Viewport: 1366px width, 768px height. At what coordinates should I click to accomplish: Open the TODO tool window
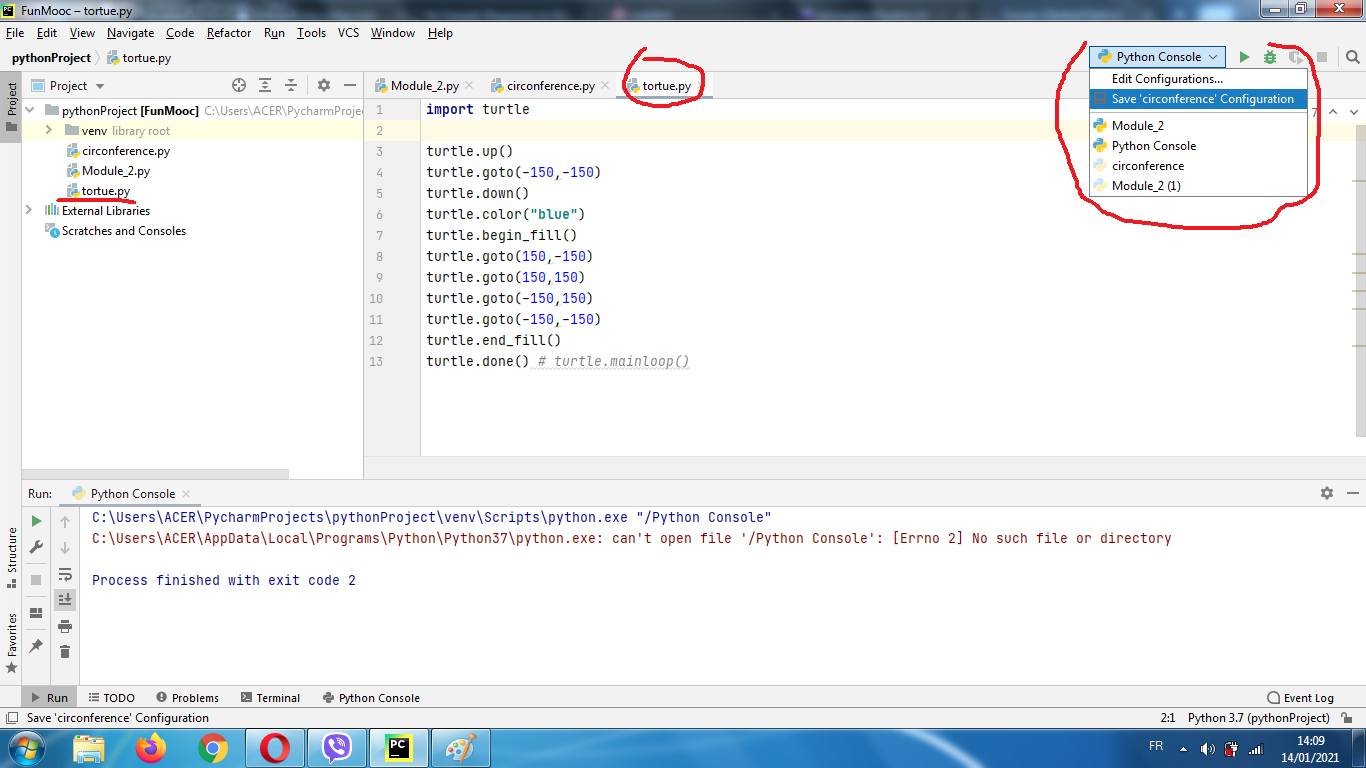click(111, 698)
